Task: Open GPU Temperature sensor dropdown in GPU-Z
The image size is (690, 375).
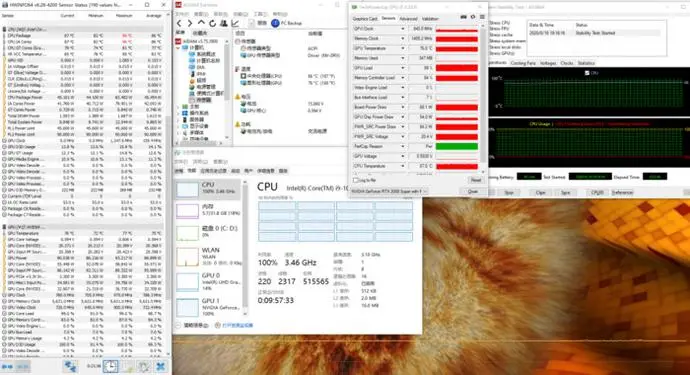Action: point(403,48)
